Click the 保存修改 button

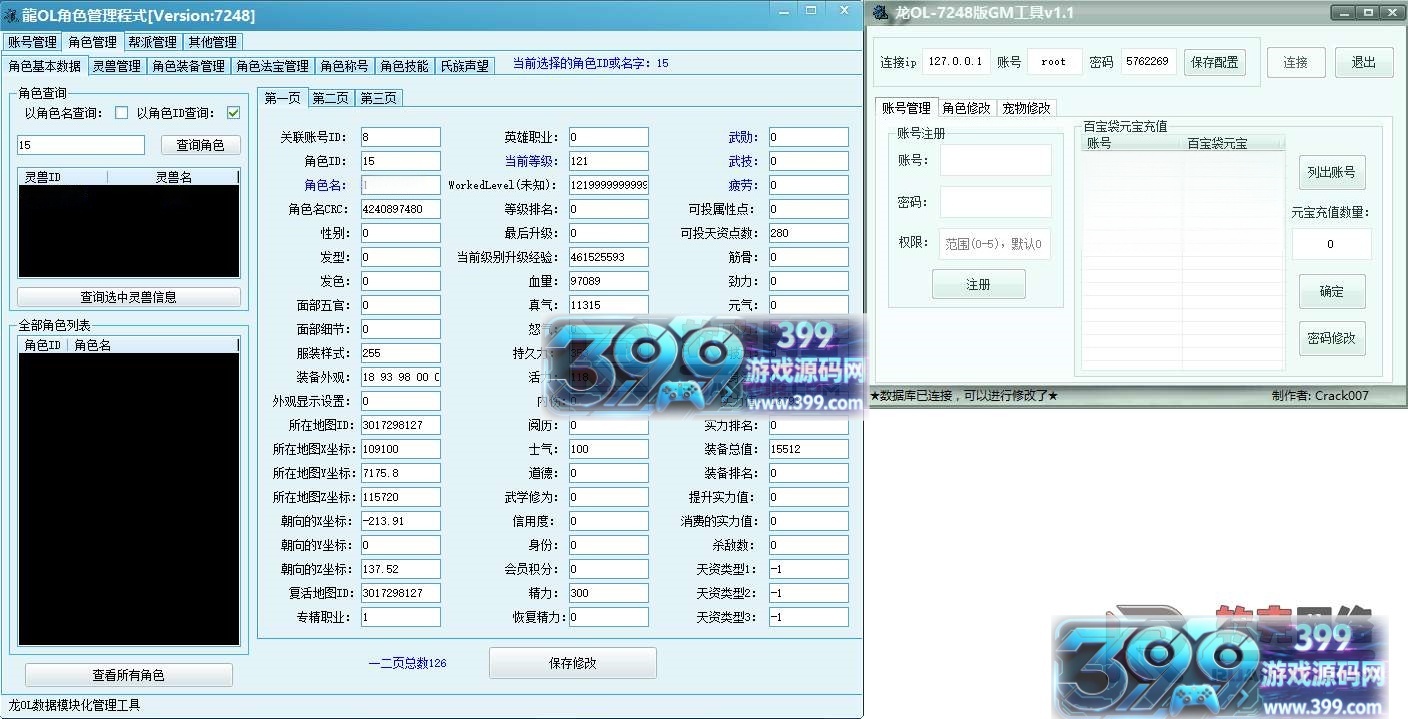tap(573, 663)
